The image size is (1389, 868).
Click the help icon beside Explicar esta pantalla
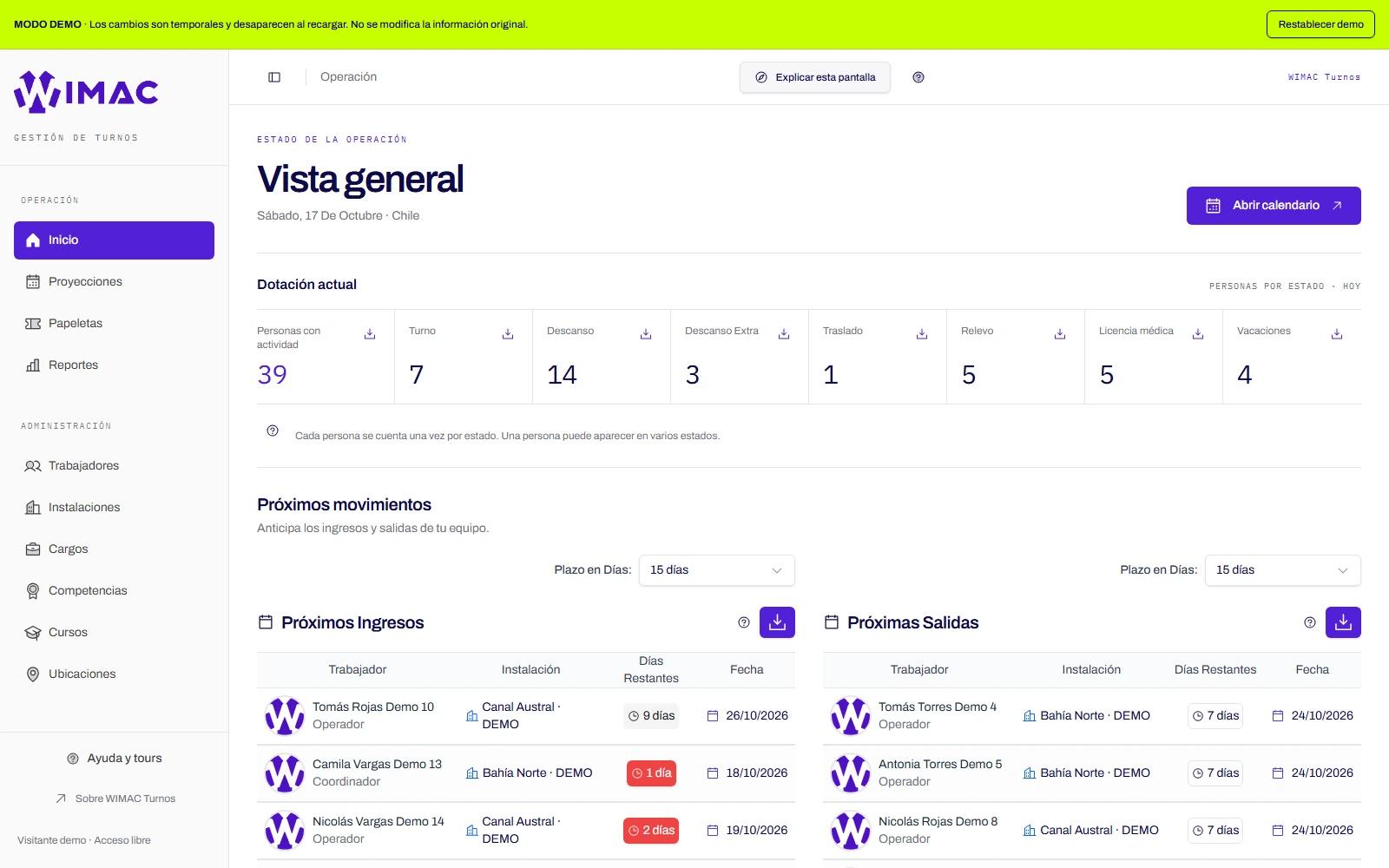point(918,77)
